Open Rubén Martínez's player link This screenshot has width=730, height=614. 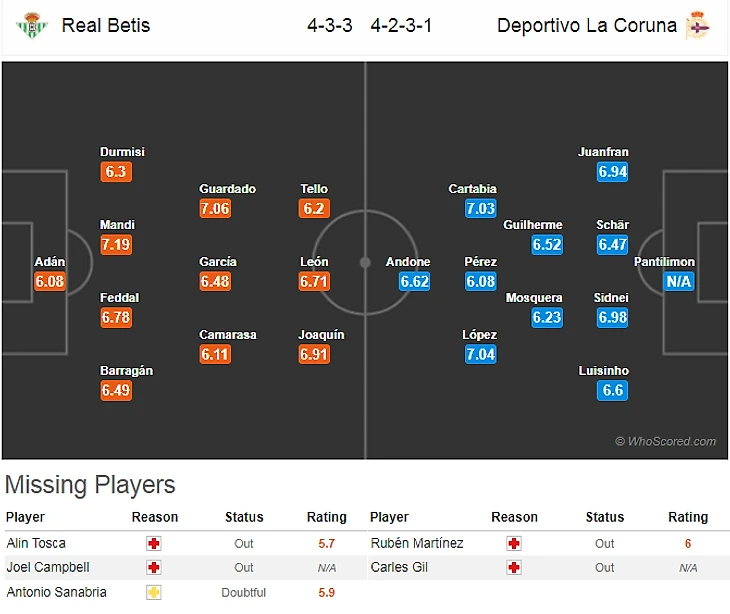click(x=417, y=543)
